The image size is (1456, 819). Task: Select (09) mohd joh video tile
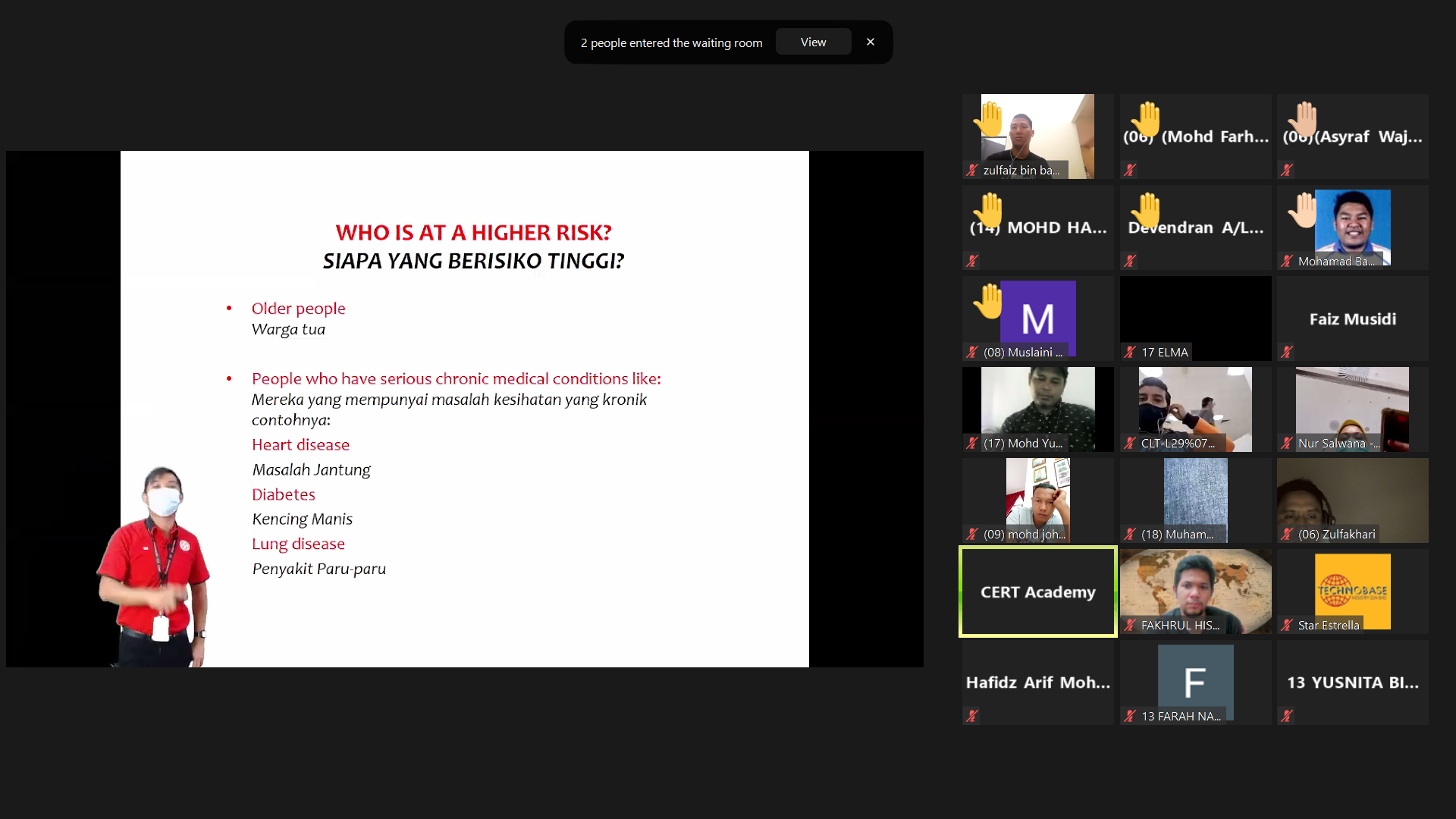tap(1038, 500)
